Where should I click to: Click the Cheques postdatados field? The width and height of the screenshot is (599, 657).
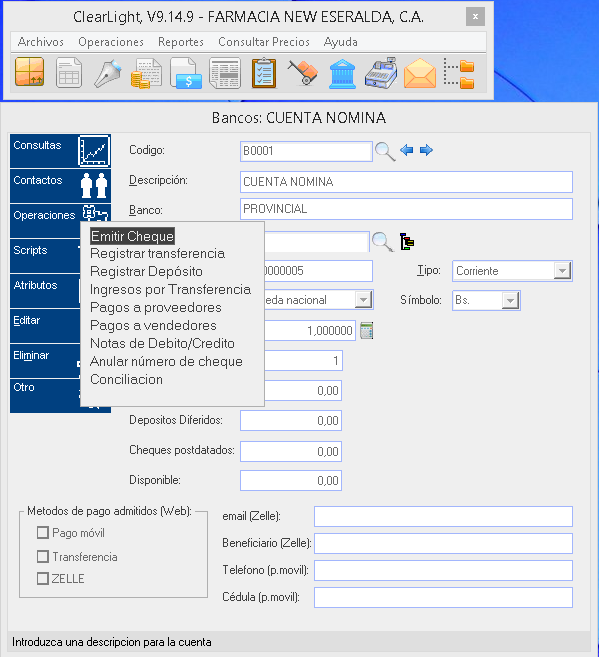point(291,451)
